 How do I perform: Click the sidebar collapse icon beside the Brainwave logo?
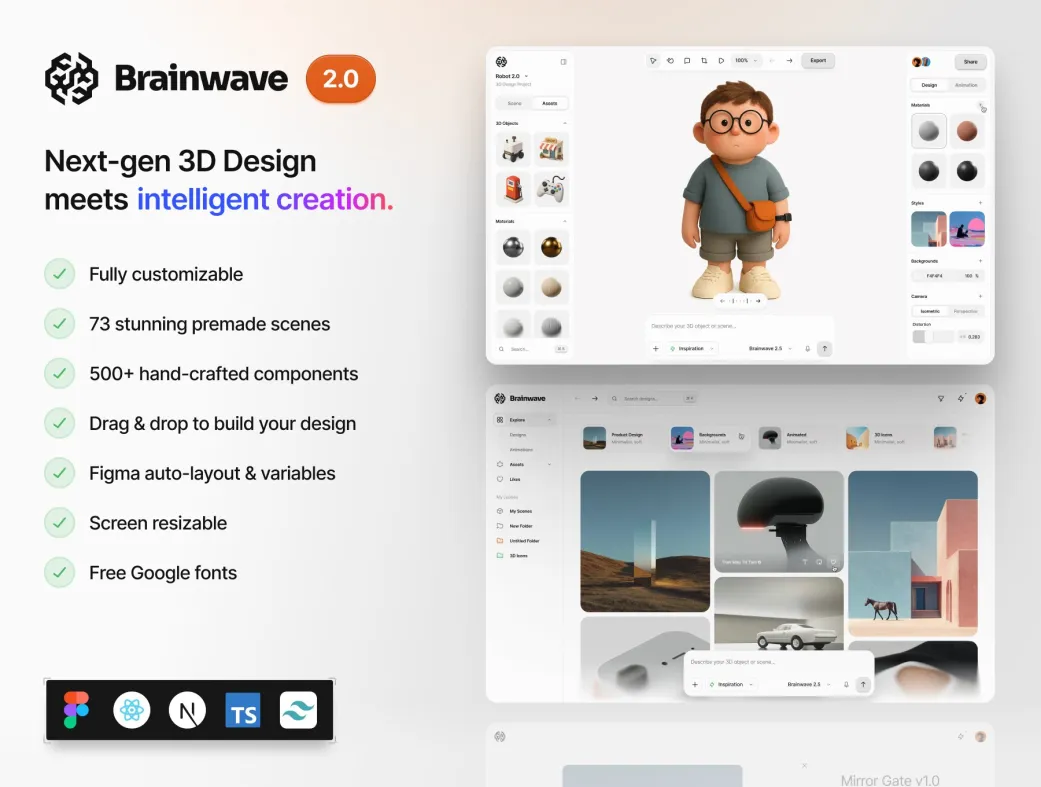coord(563,62)
